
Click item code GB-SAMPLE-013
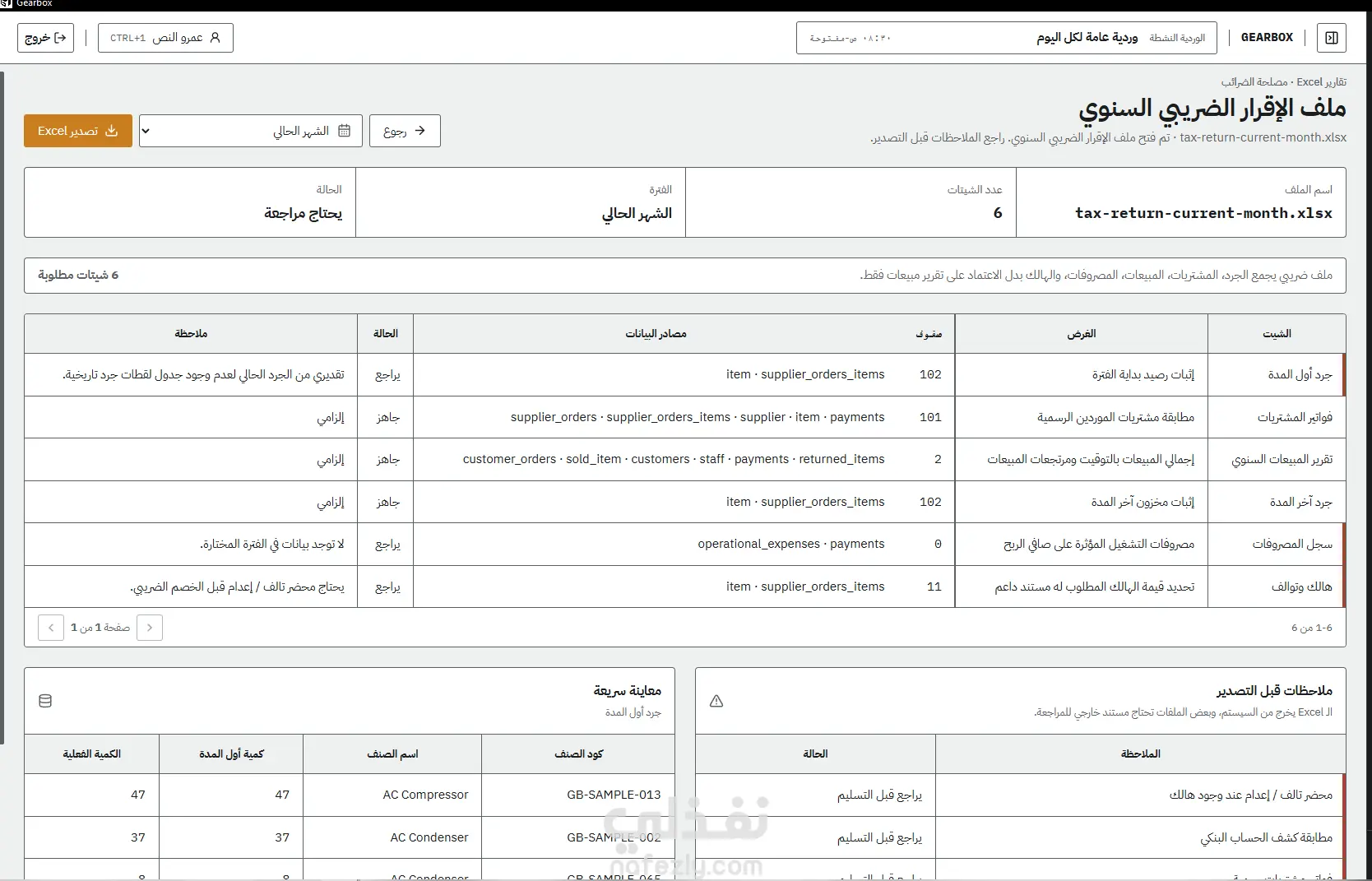point(614,795)
